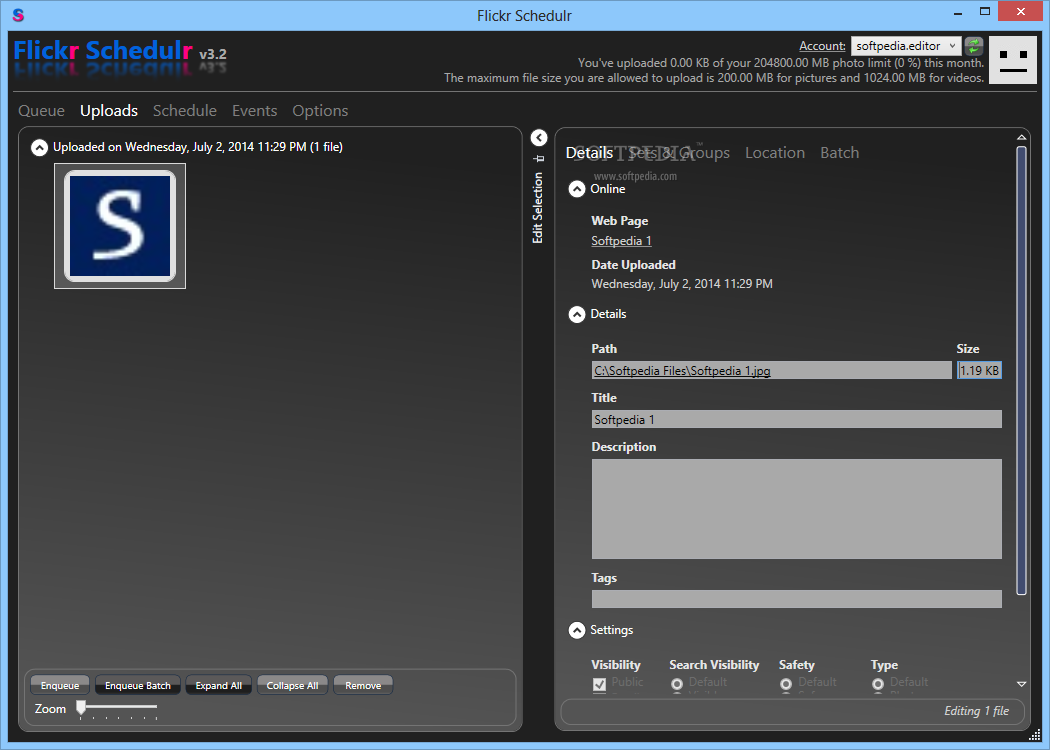Image resolution: width=1050 pixels, height=750 pixels.
Task: Click the Enqueue Batch button
Action: [x=138, y=685]
